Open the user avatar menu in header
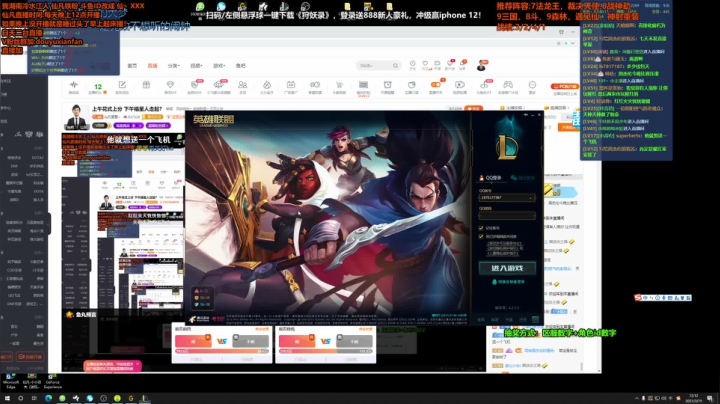 [481, 66]
